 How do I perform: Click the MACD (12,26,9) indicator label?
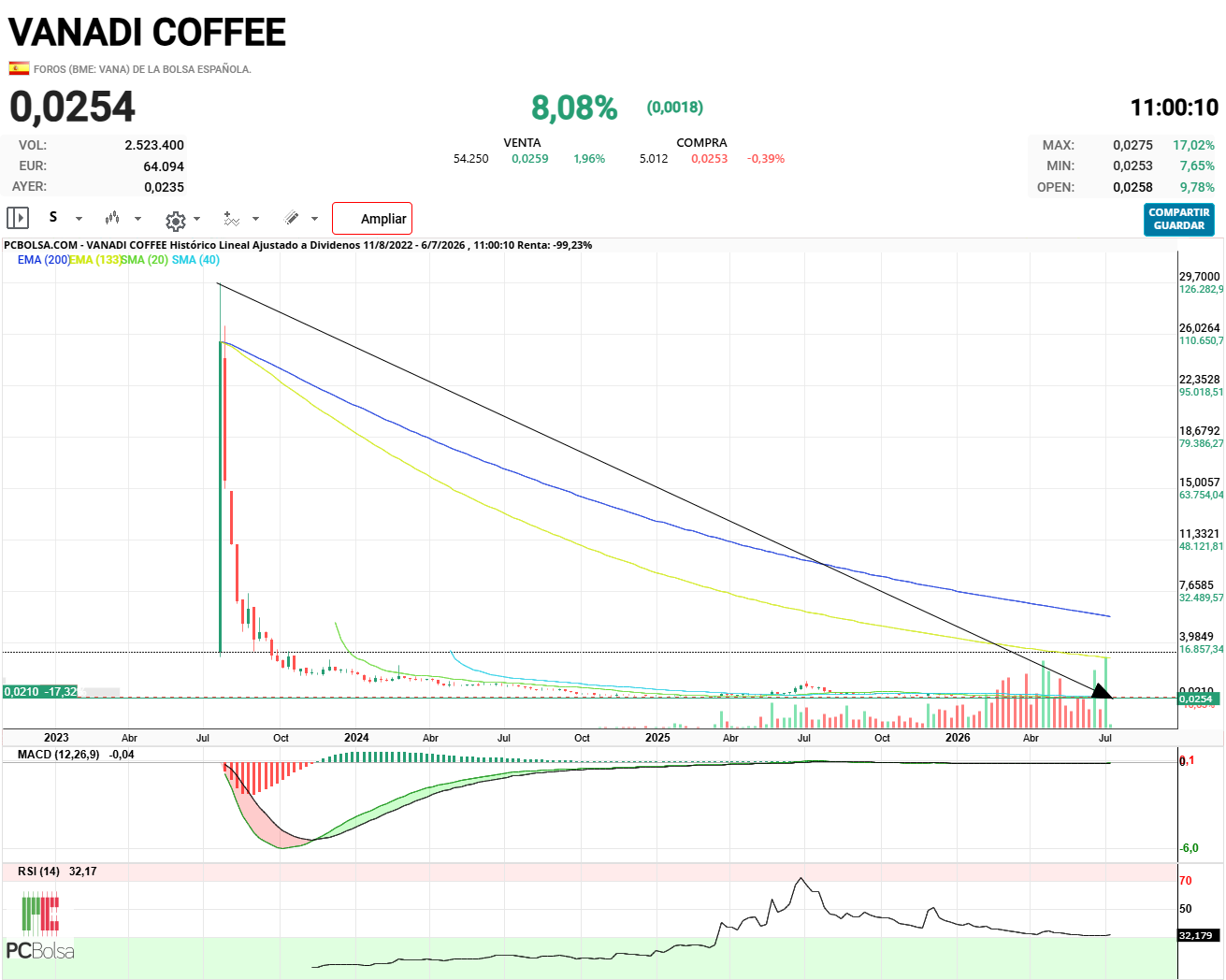point(58,755)
